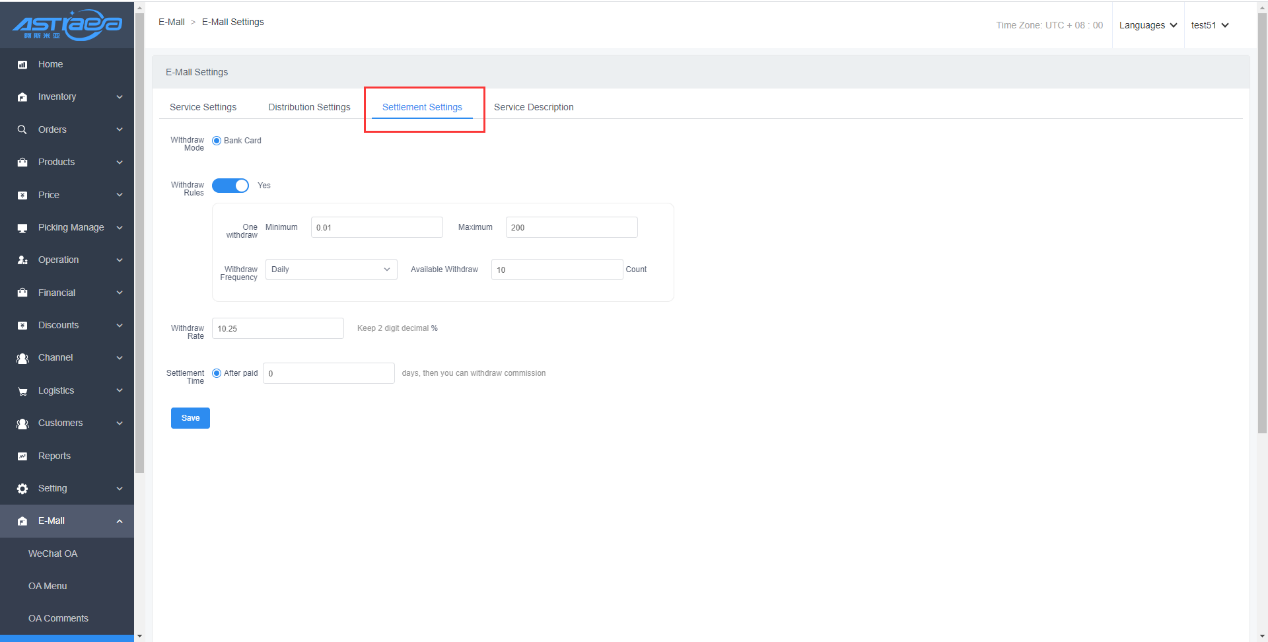1268x642 pixels.
Task: Expand the test51 user menu
Action: [1209, 25]
